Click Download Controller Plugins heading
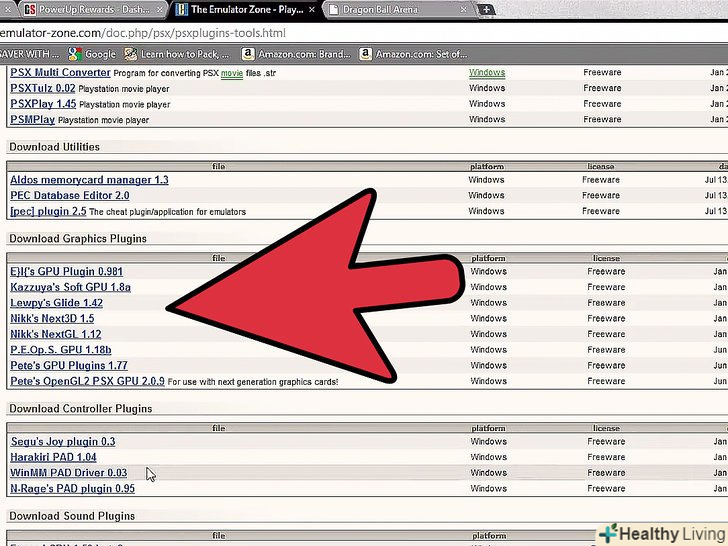The height and width of the screenshot is (546, 728). pos(81,409)
